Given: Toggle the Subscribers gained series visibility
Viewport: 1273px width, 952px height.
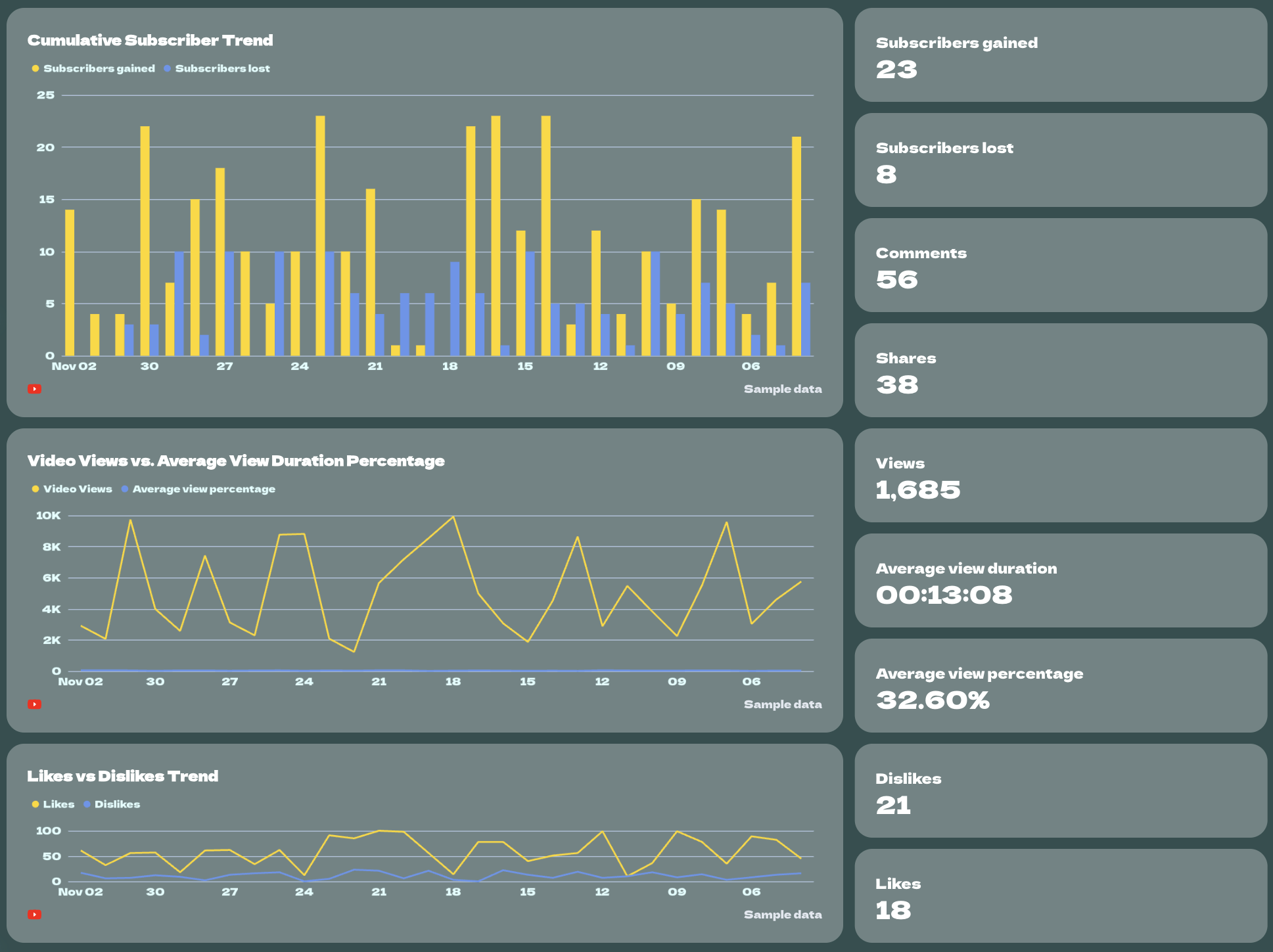Looking at the screenshot, I should [x=99, y=68].
